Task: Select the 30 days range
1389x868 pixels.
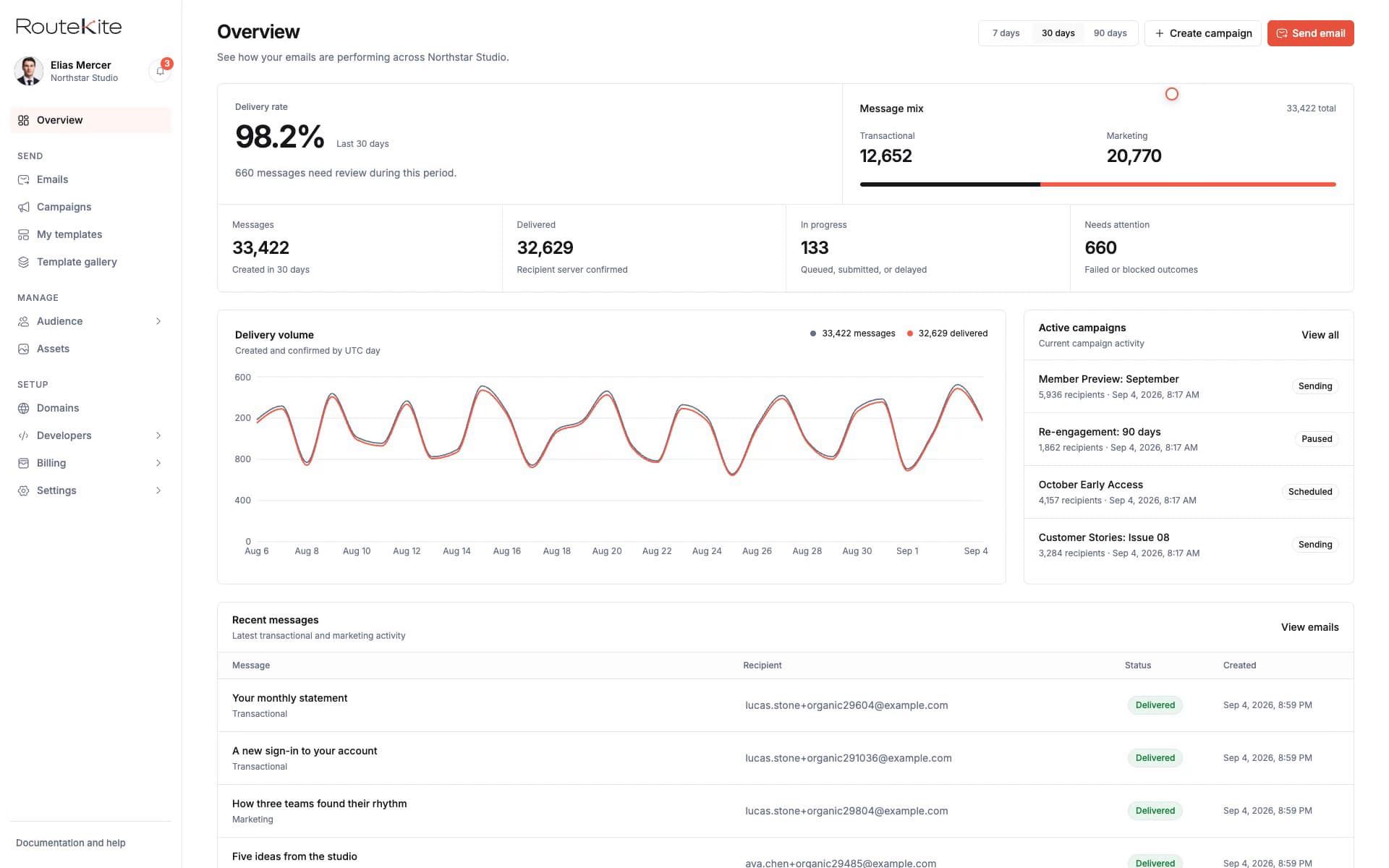Action: (x=1058, y=33)
